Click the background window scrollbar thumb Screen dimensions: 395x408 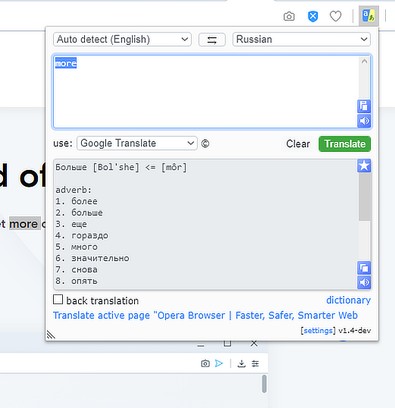pyautogui.click(x=264, y=384)
